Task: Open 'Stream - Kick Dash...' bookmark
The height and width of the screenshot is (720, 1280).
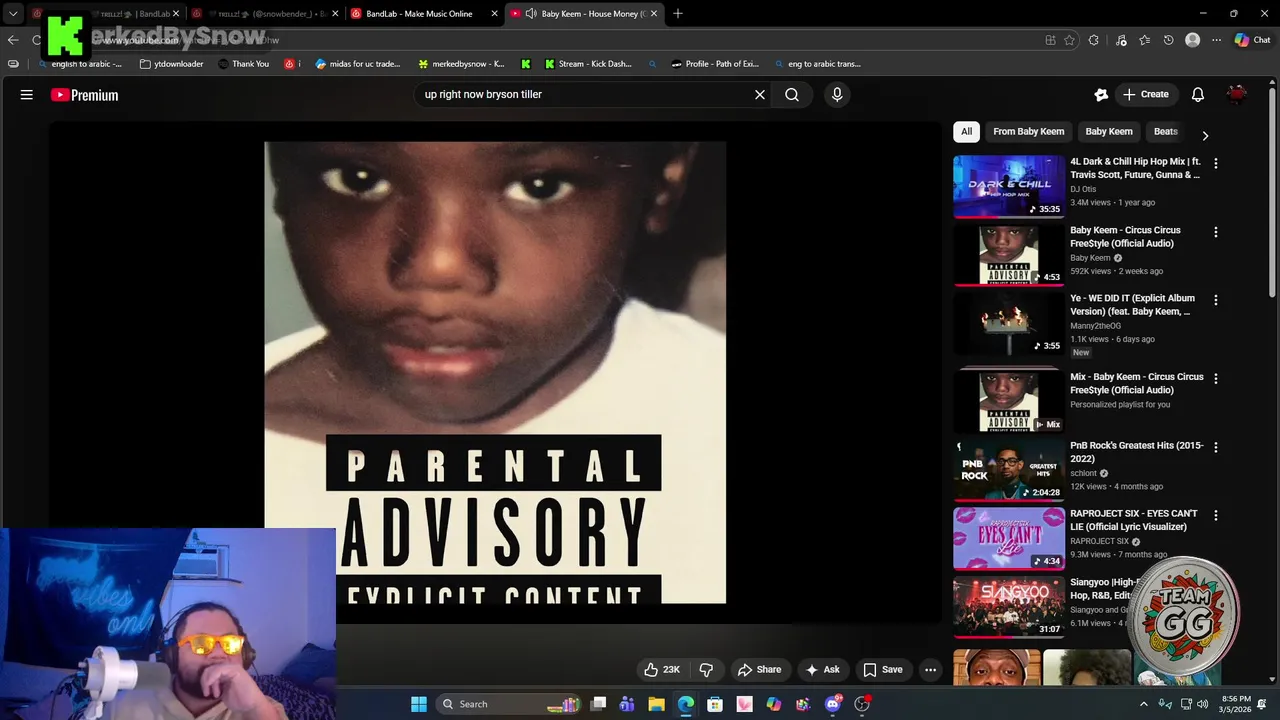Action: coord(588,64)
